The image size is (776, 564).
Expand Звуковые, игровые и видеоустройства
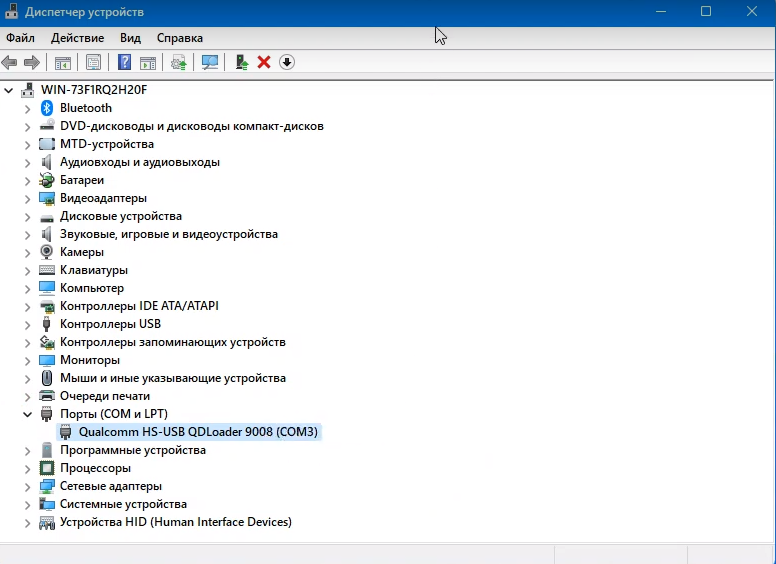pyautogui.click(x=28, y=235)
